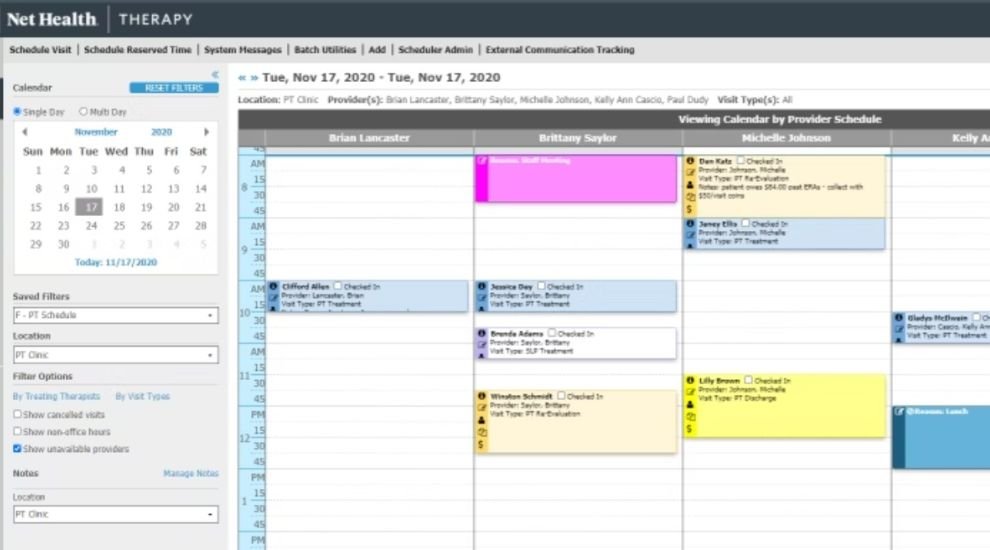
Task: Edit the blue Lunch reserved block icon
Action: click(899, 412)
